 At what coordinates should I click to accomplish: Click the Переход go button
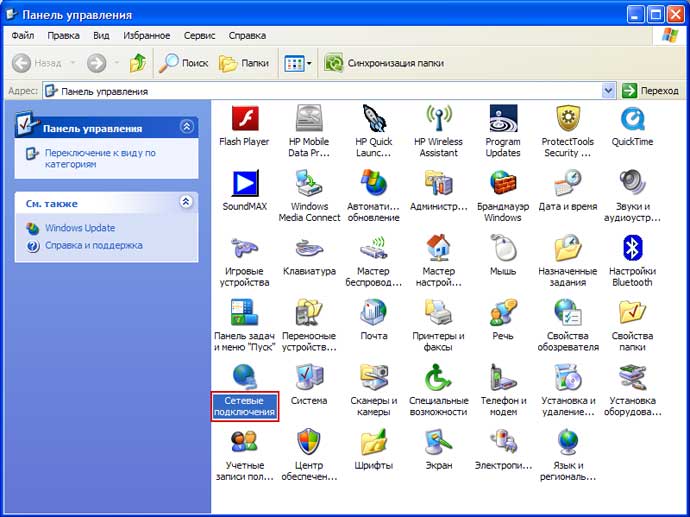(x=650, y=91)
